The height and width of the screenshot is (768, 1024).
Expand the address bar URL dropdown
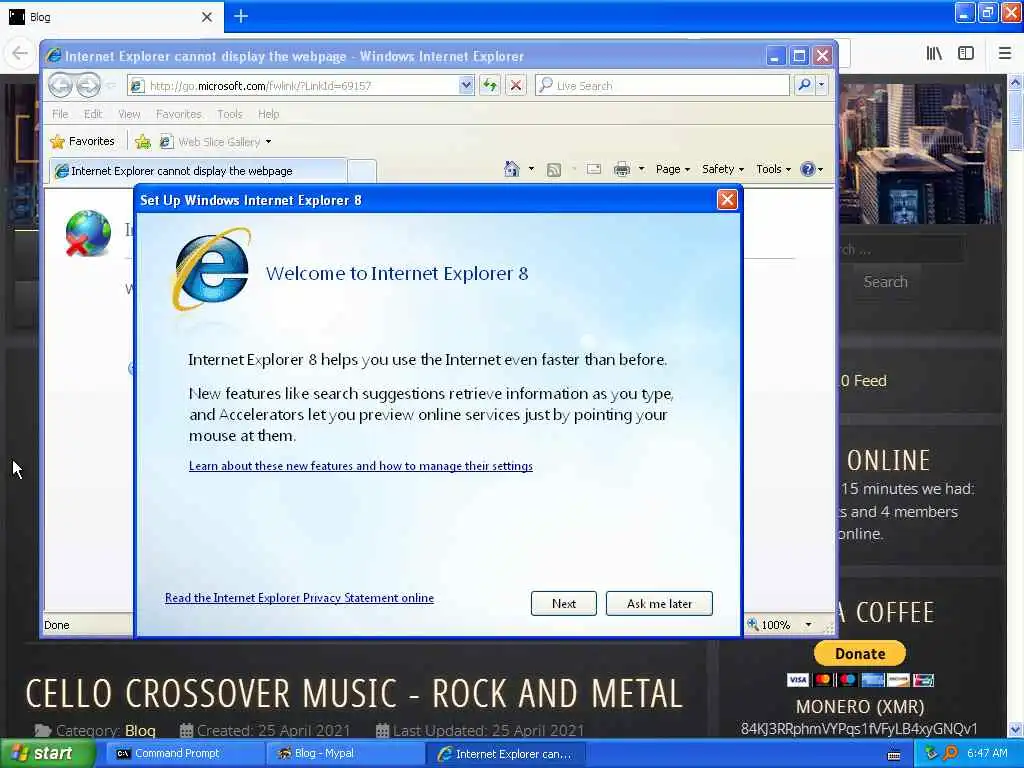pyautogui.click(x=466, y=85)
